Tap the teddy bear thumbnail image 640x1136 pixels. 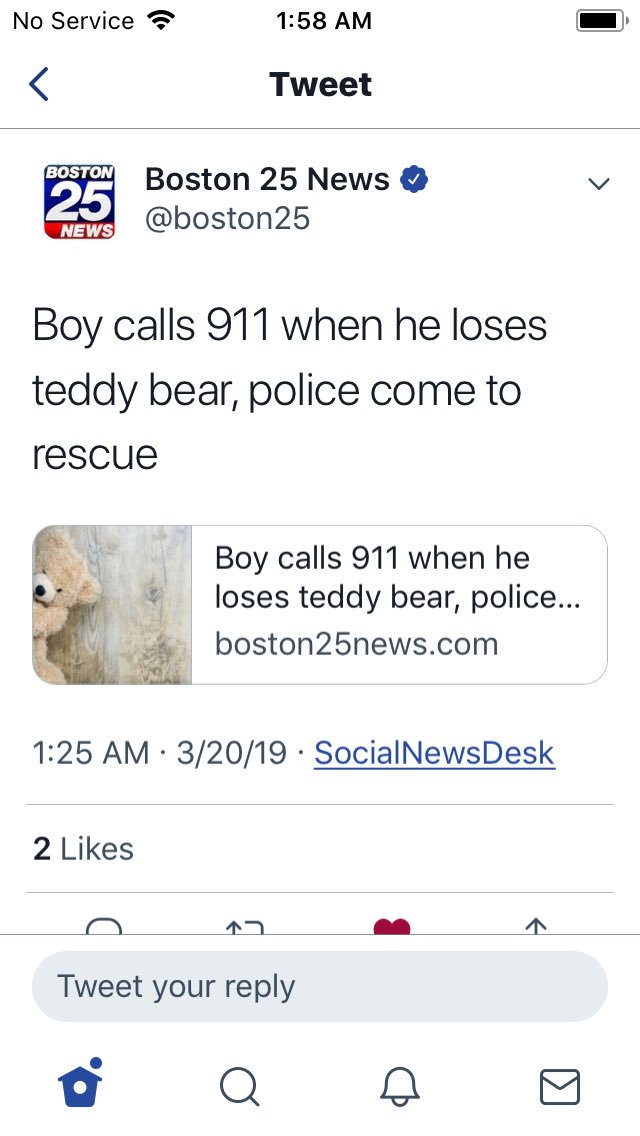(112, 604)
